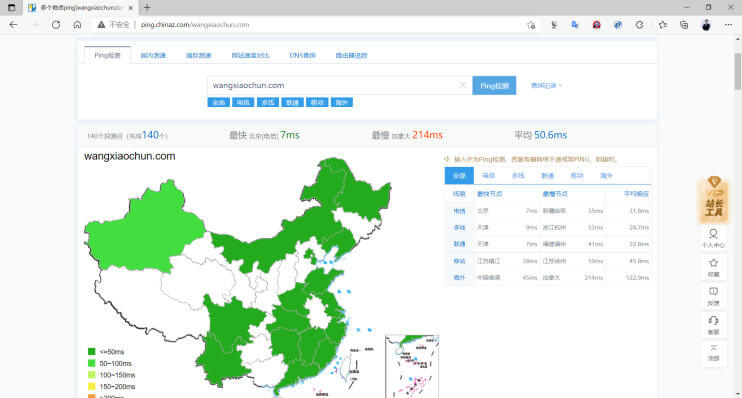
Task: Open the red round extension icon
Action: (x=596, y=25)
